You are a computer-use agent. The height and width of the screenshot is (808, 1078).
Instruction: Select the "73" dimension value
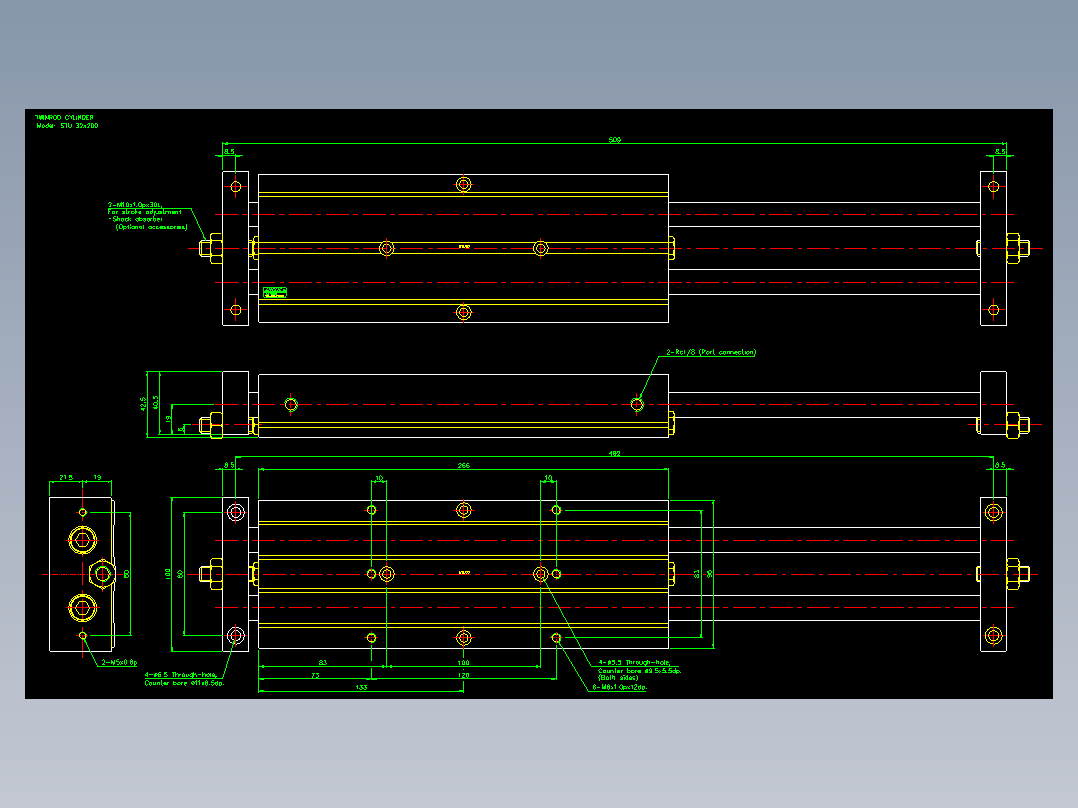315,675
